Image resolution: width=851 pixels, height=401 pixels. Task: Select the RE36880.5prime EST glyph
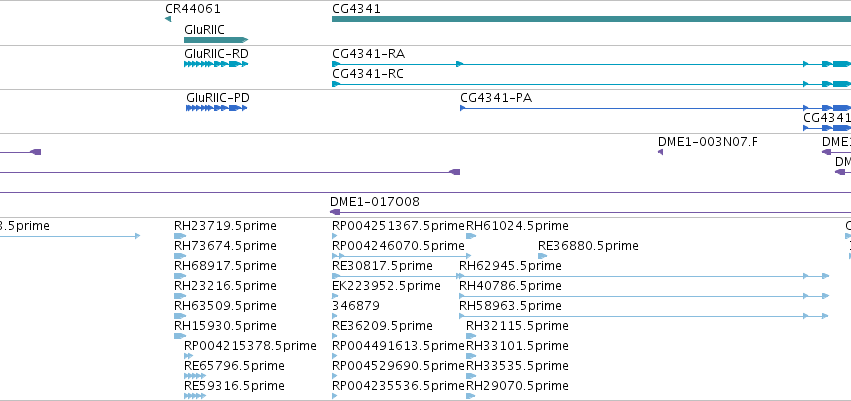click(542, 256)
